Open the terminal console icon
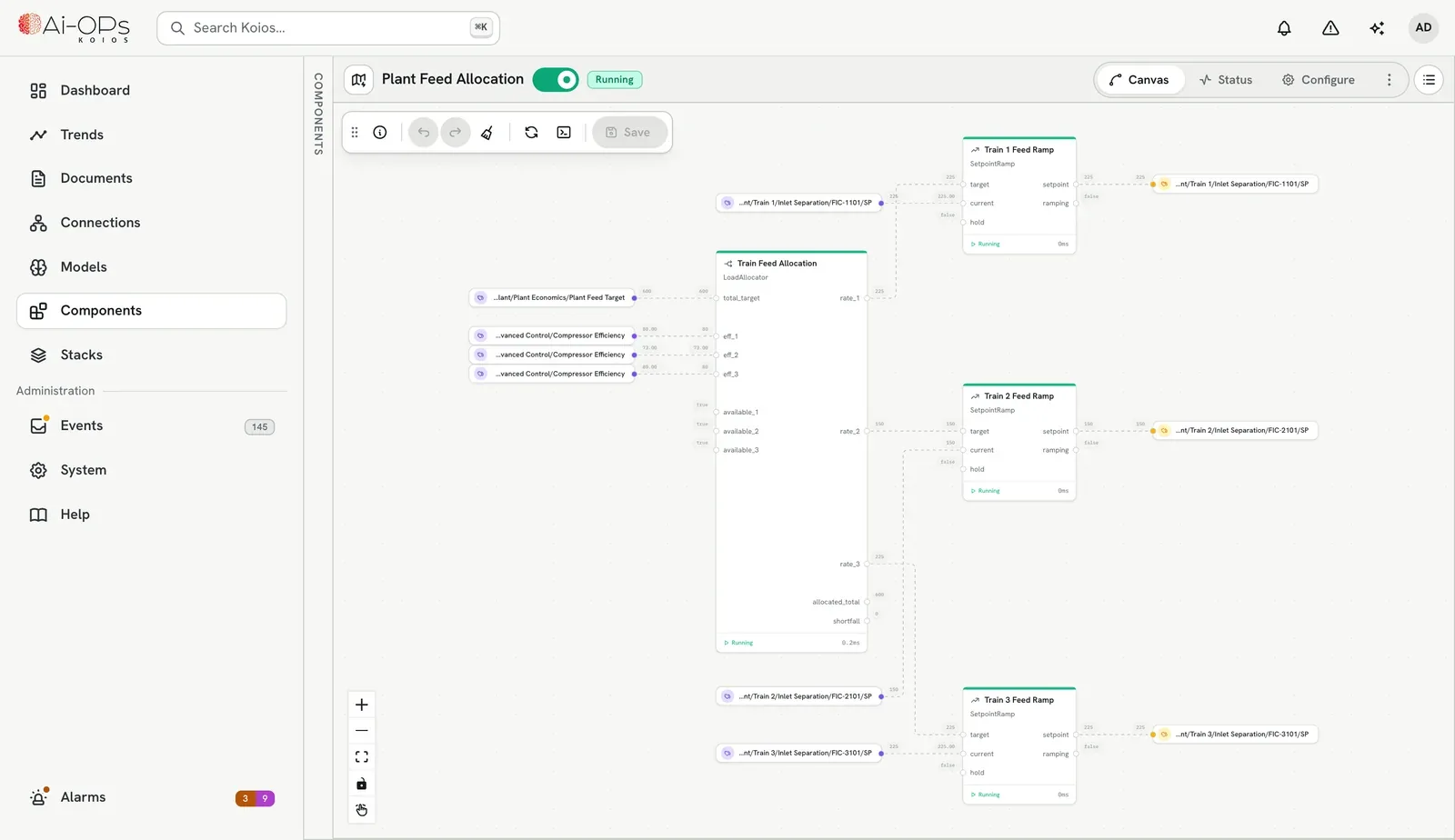Screen dimensions: 1455x840 coord(564,133)
